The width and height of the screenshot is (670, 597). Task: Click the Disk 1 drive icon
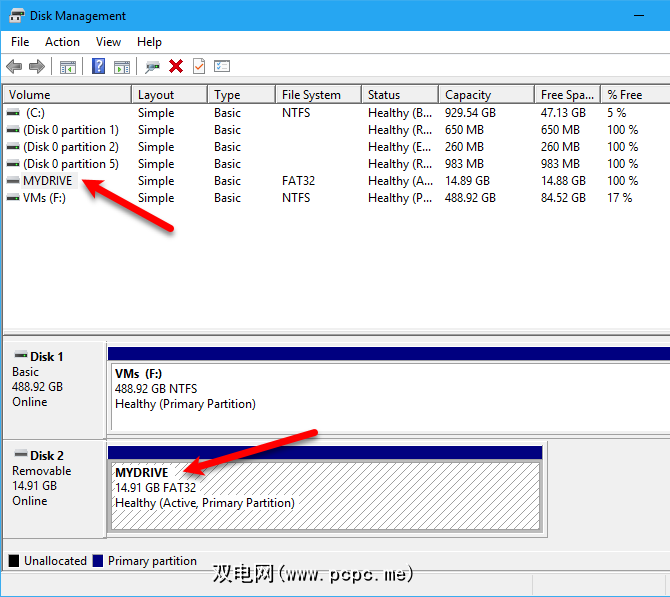[21, 355]
